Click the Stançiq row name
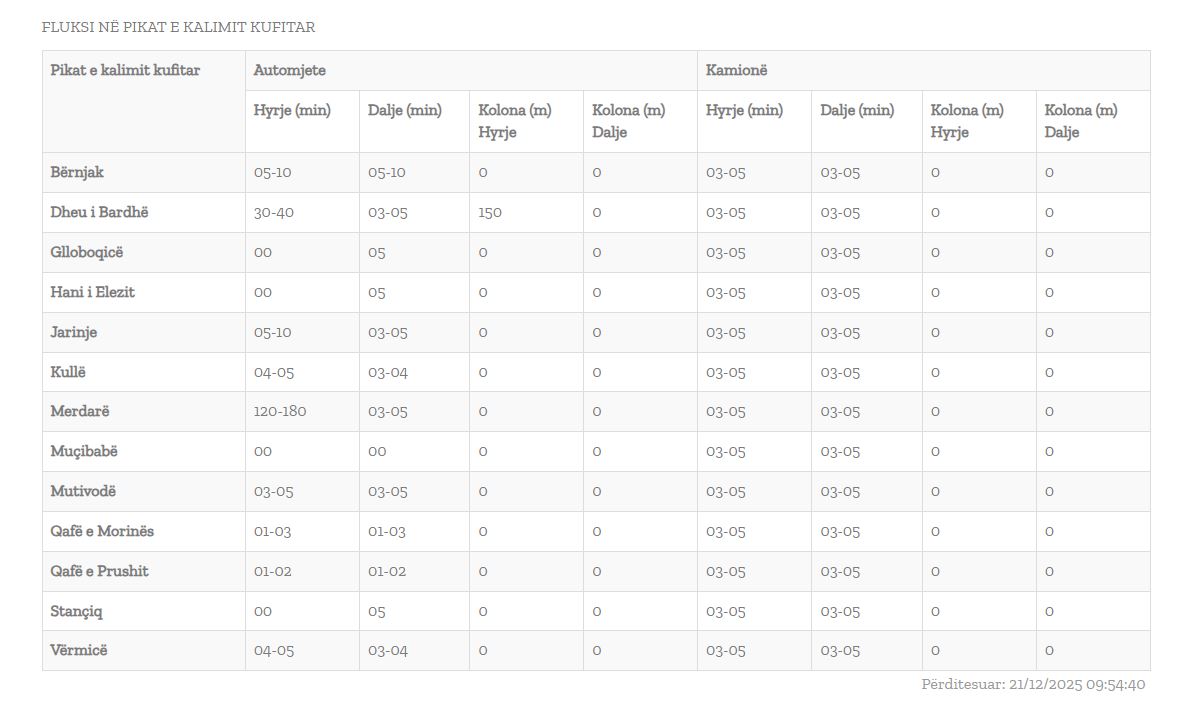The image size is (1179, 705). (x=77, y=611)
